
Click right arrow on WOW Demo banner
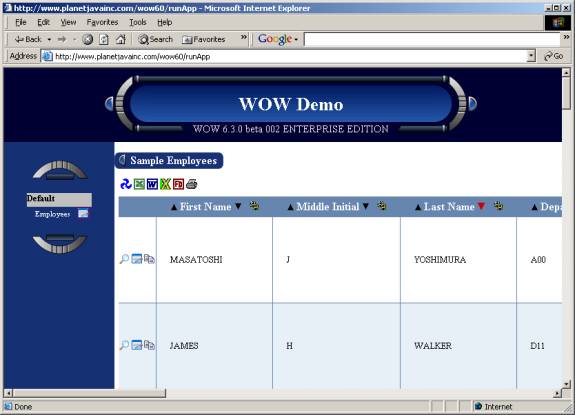point(473,104)
